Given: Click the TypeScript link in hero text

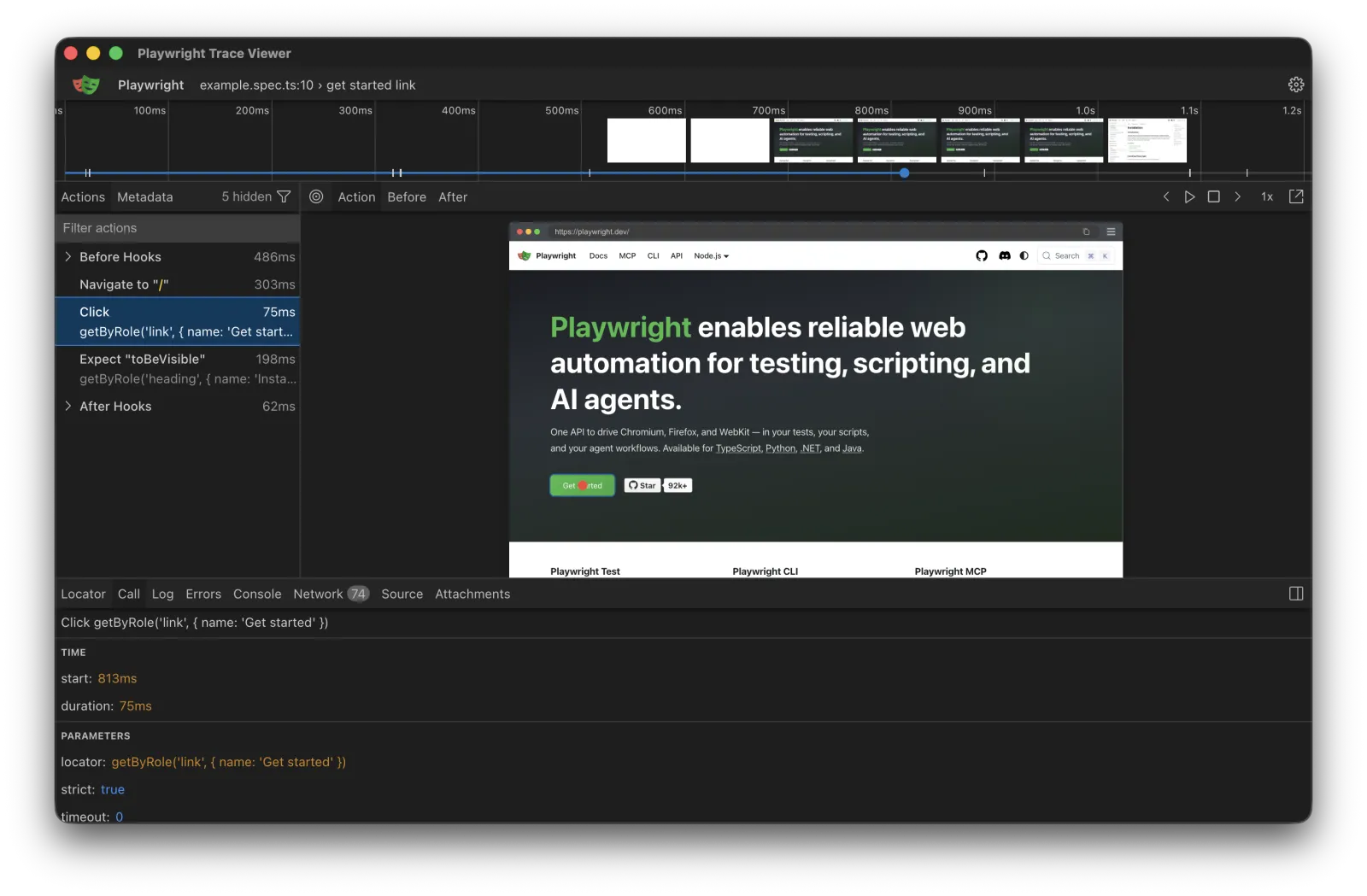Looking at the screenshot, I should pyautogui.click(x=738, y=448).
